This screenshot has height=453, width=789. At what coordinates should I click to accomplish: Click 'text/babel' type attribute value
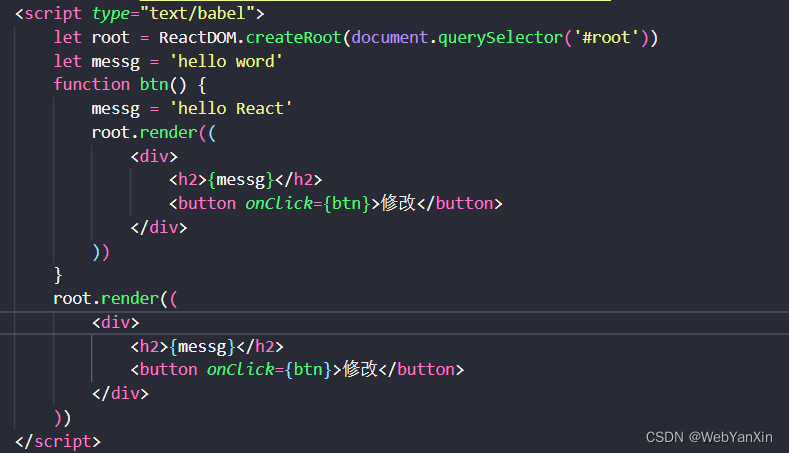[197, 13]
